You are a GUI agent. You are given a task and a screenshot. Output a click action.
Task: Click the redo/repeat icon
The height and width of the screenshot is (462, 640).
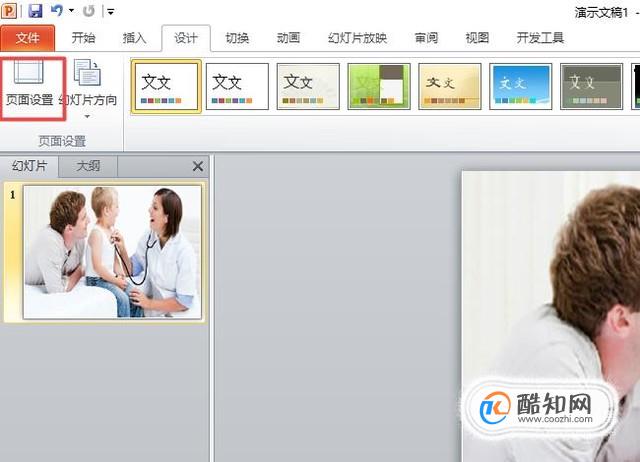(89, 11)
